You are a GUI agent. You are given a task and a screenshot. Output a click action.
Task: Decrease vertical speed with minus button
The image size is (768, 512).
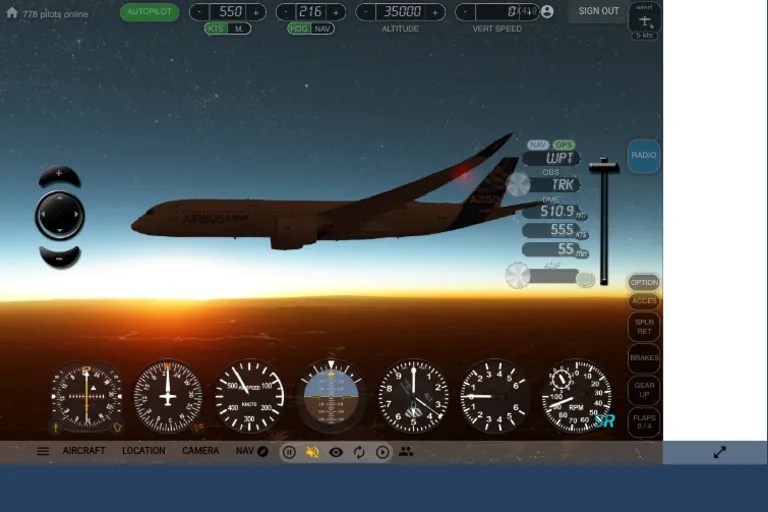coord(465,12)
